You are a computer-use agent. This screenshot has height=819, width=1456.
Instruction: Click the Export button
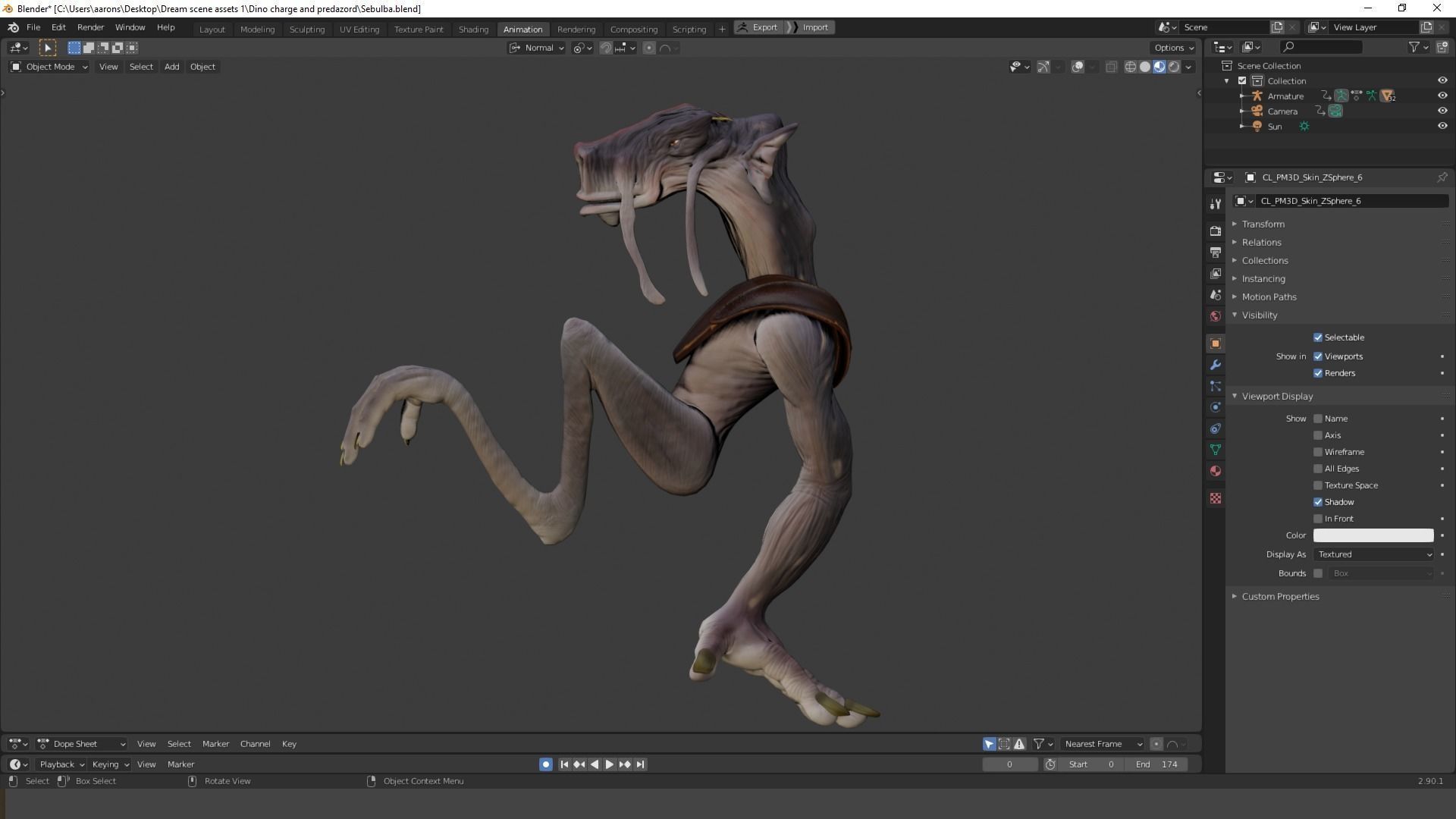point(758,27)
